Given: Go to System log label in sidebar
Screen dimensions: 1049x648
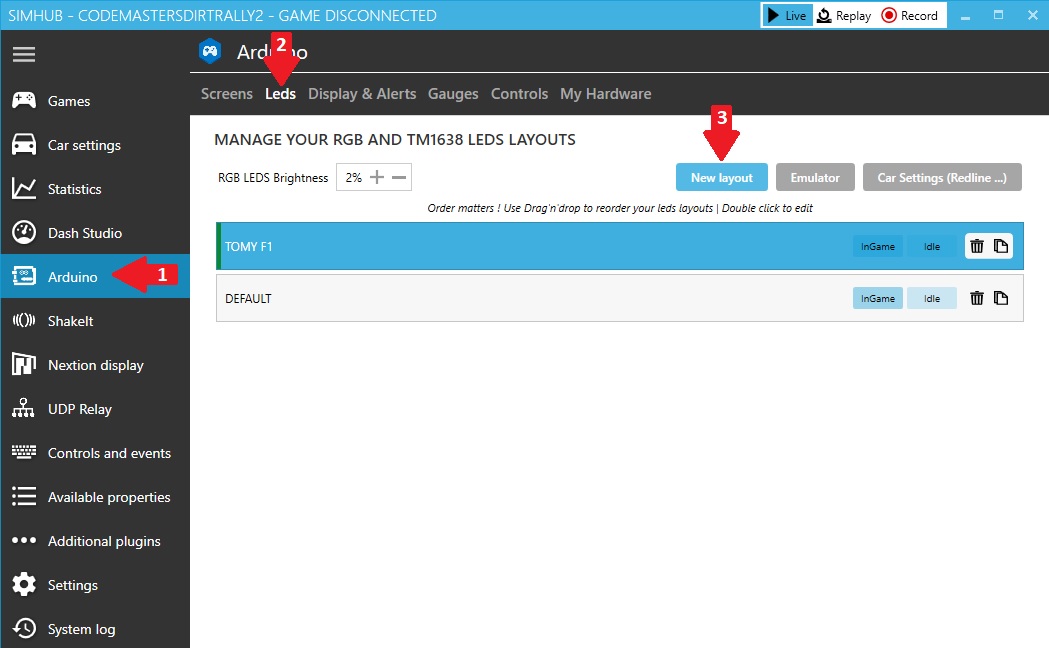Looking at the screenshot, I should (82, 629).
